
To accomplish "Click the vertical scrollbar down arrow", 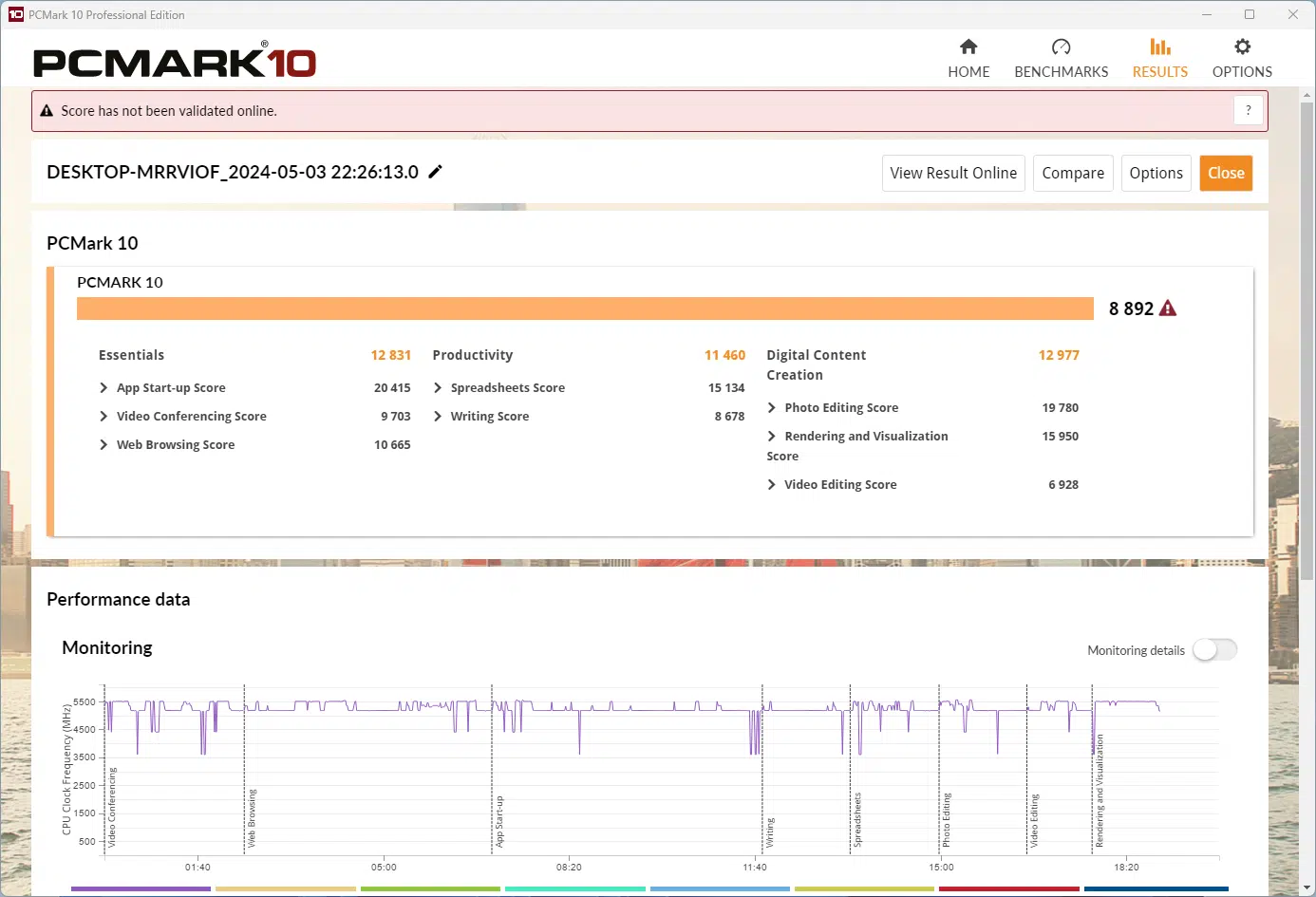I will (x=1307, y=888).
